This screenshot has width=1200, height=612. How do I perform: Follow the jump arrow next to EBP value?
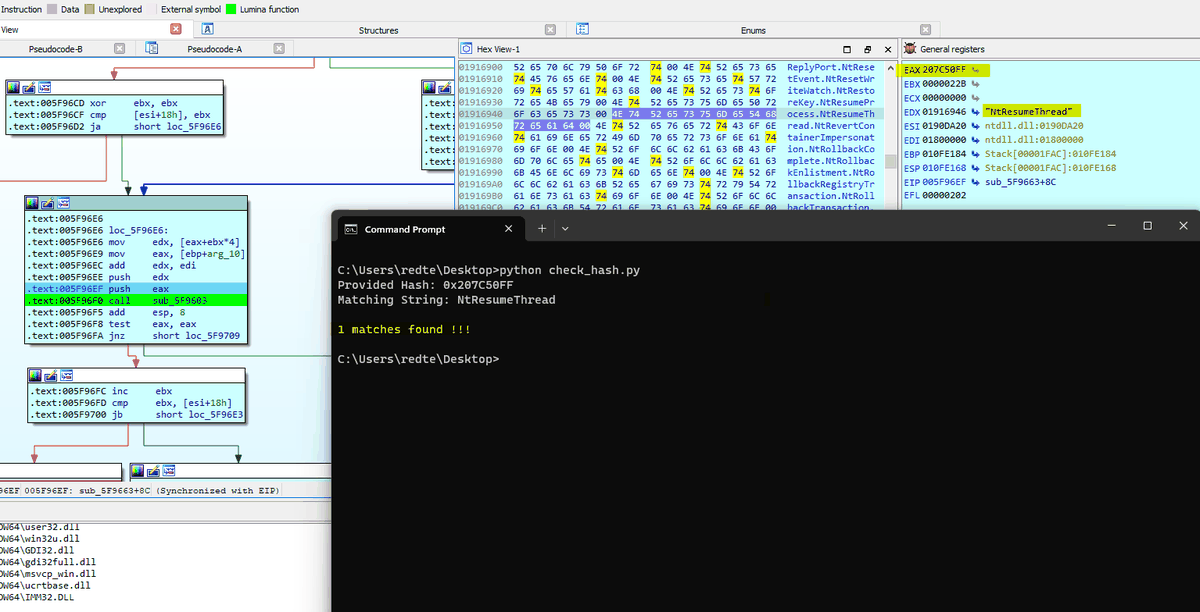tap(975, 154)
